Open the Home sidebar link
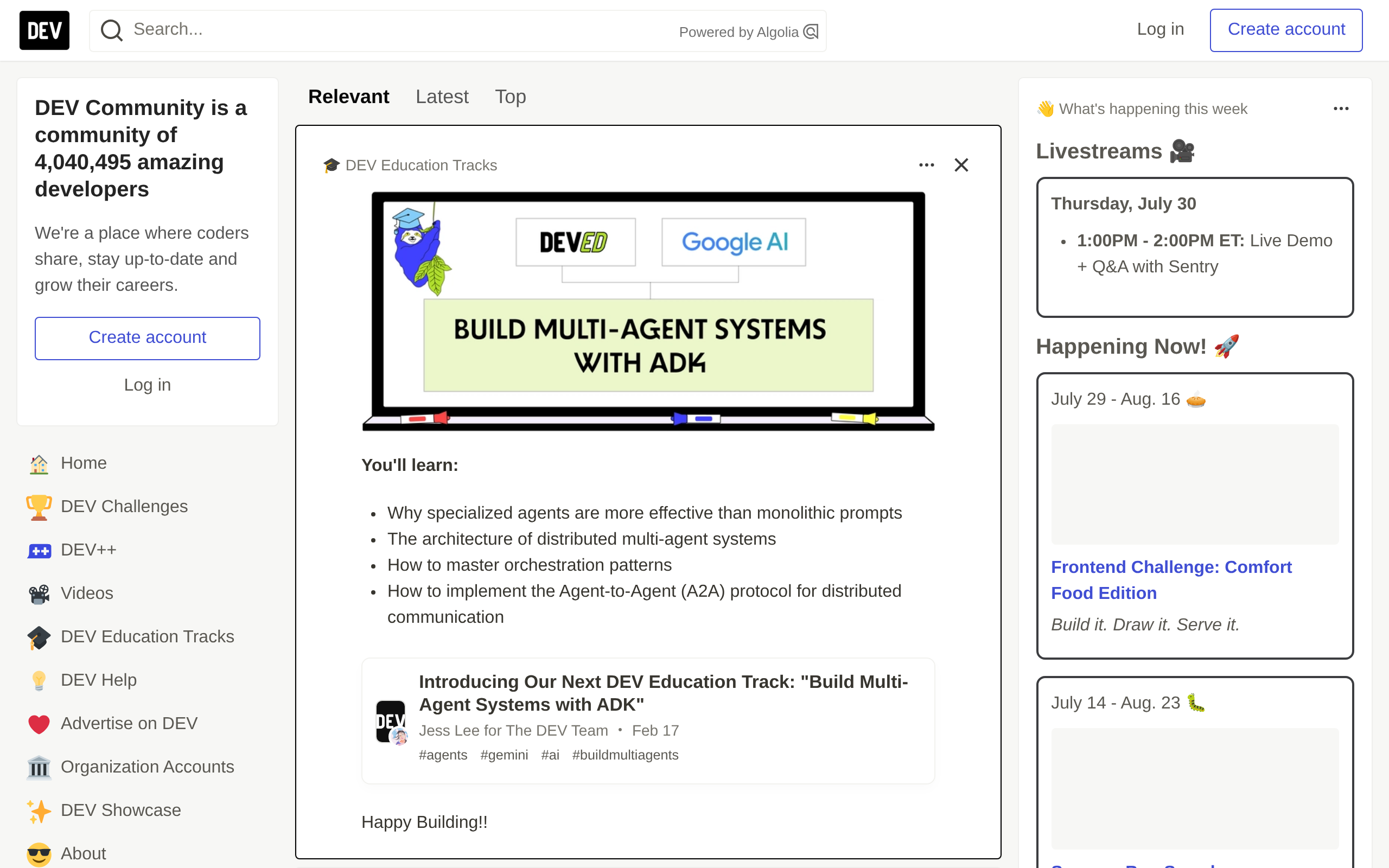This screenshot has height=868, width=1389. 148,463
